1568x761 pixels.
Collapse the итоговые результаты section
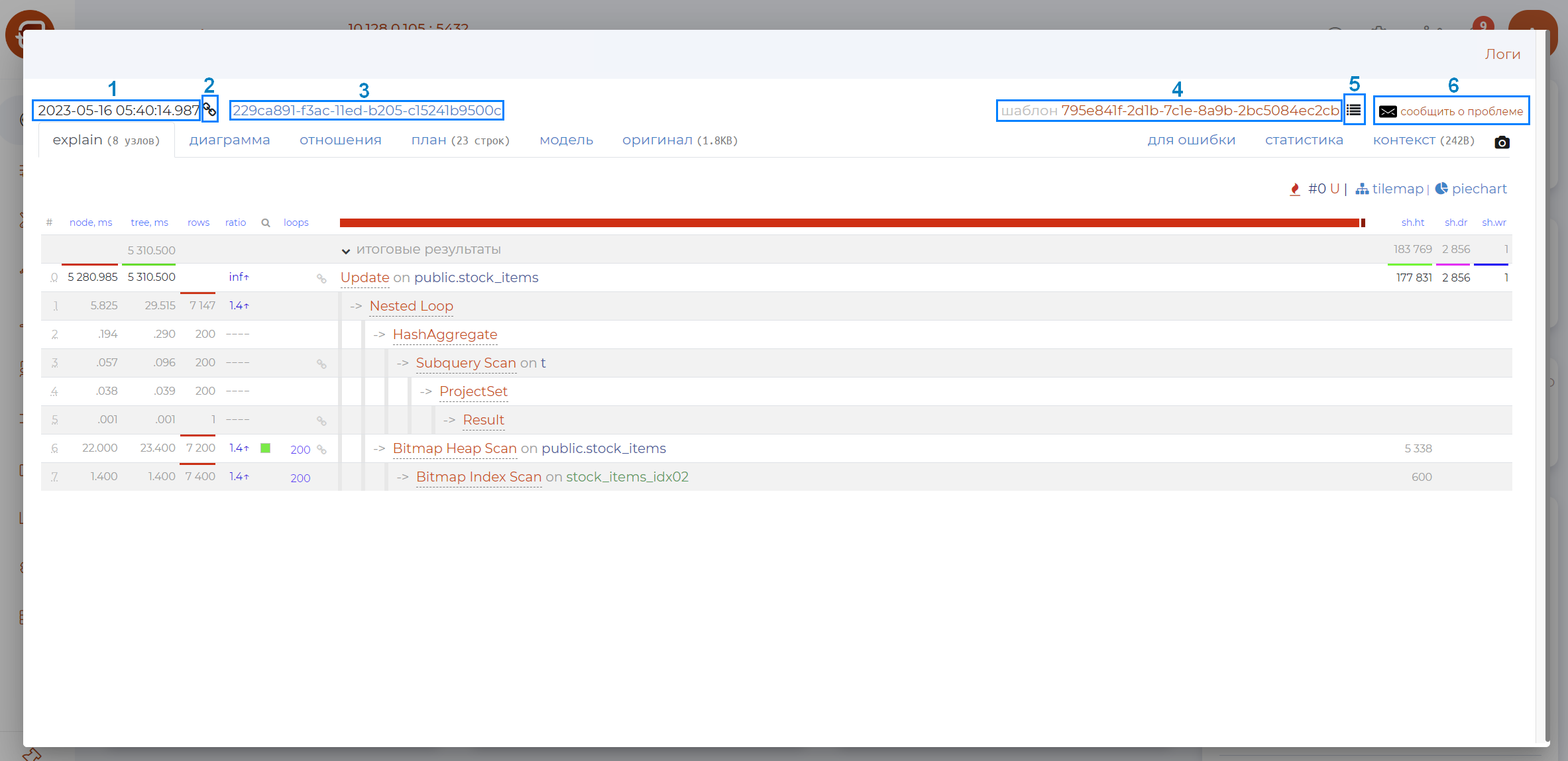click(346, 251)
